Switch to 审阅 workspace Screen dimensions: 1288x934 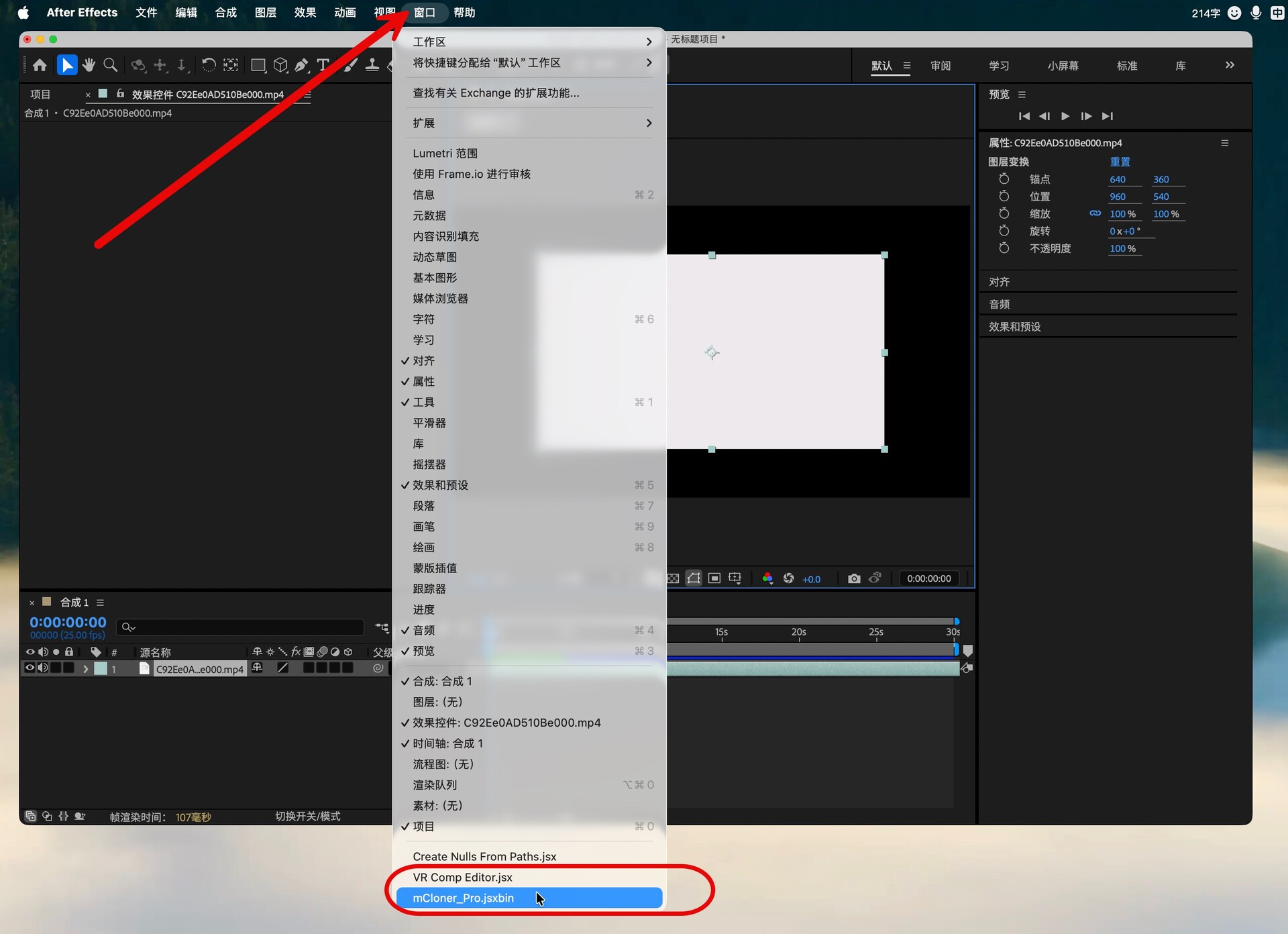tap(941, 66)
